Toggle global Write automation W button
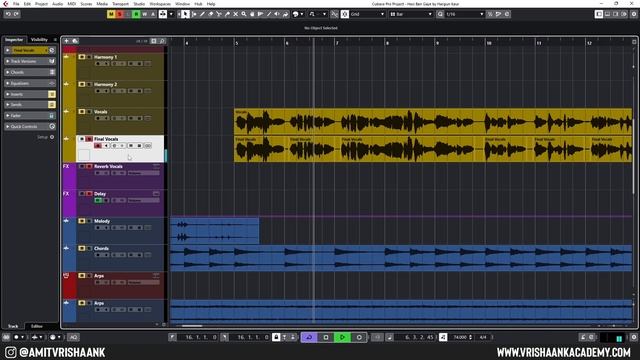Image resolution: width=640 pixels, height=360 pixels. point(144,14)
